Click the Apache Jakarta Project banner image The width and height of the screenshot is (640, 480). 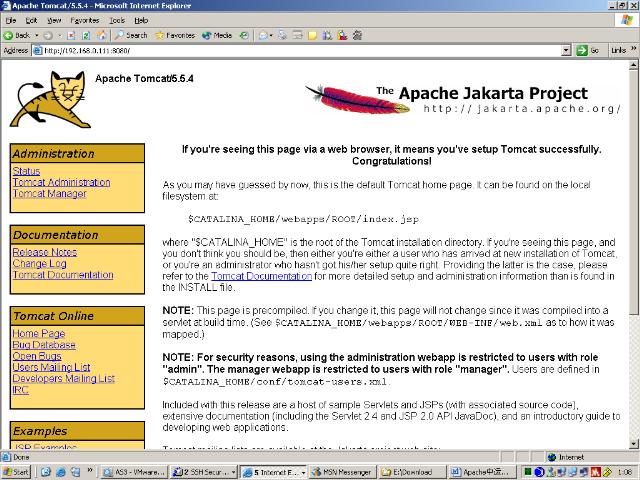coord(463,99)
